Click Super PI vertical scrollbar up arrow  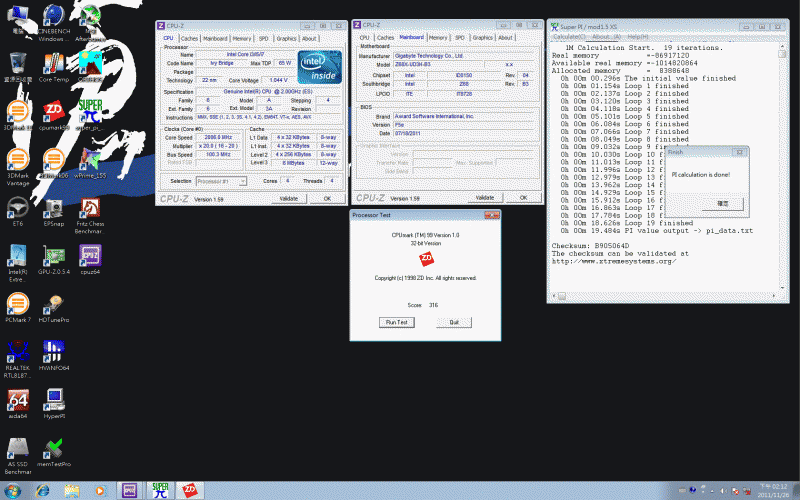pyautogui.click(x=782, y=47)
